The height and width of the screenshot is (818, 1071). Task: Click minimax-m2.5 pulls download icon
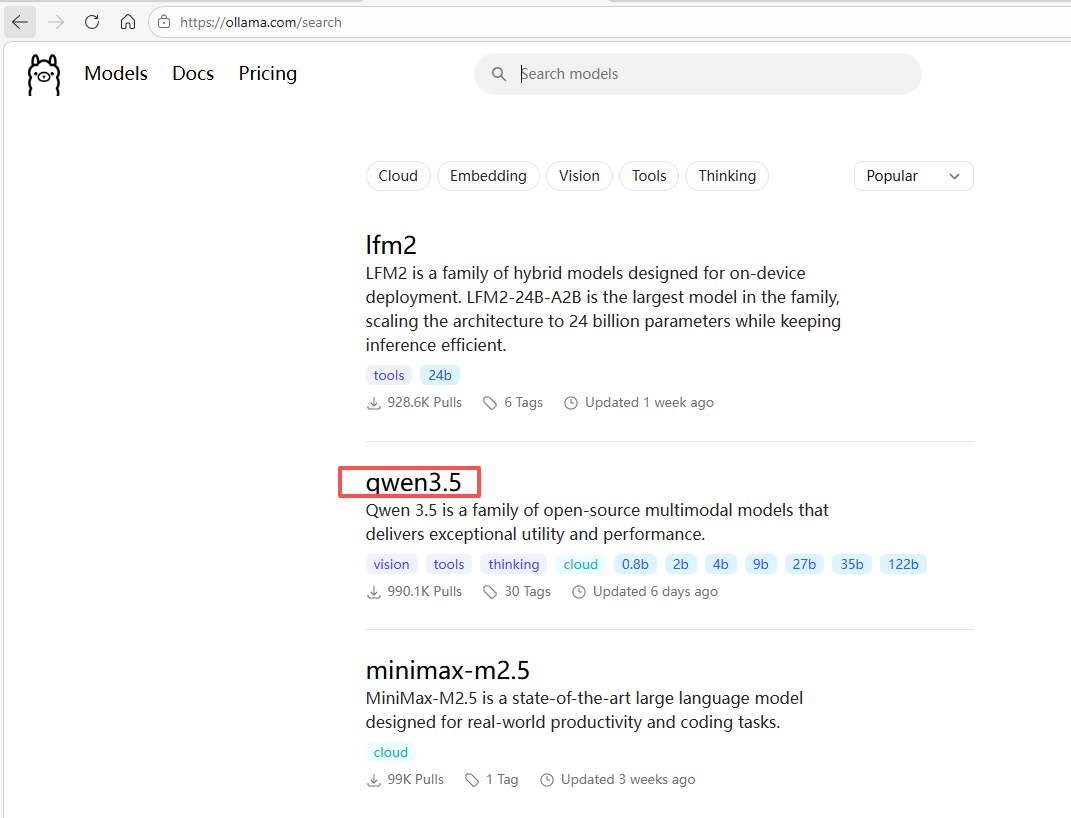point(374,780)
